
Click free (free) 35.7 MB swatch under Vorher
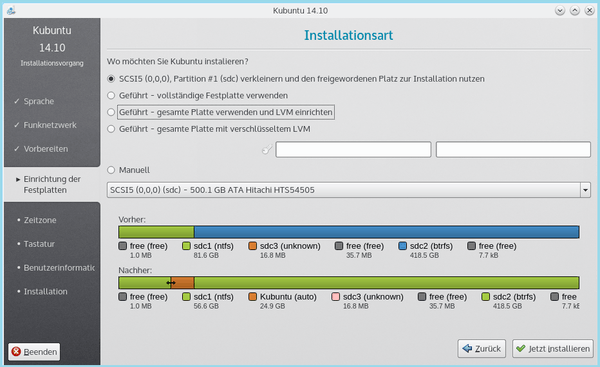(x=339, y=246)
